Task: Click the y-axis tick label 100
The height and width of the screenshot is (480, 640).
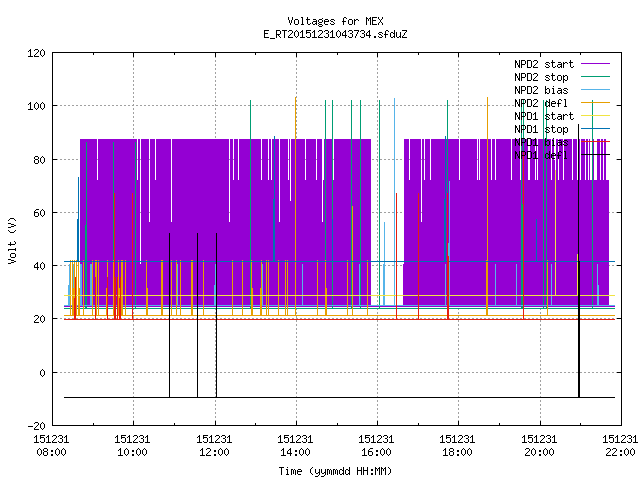Action: (36, 106)
